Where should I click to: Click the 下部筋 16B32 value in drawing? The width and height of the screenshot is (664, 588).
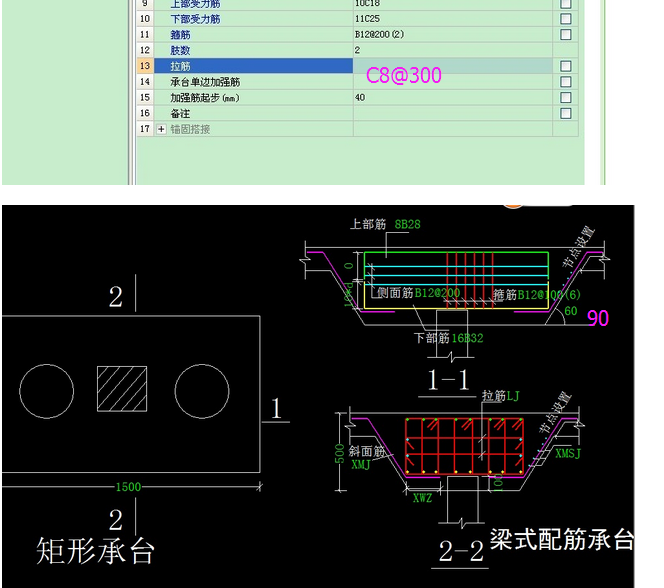pos(467,338)
